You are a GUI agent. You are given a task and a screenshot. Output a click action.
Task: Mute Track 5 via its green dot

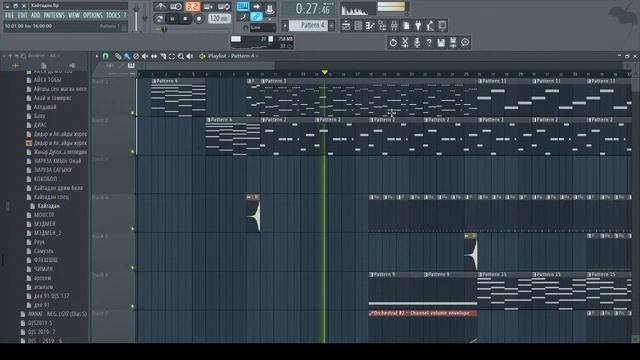click(132, 268)
